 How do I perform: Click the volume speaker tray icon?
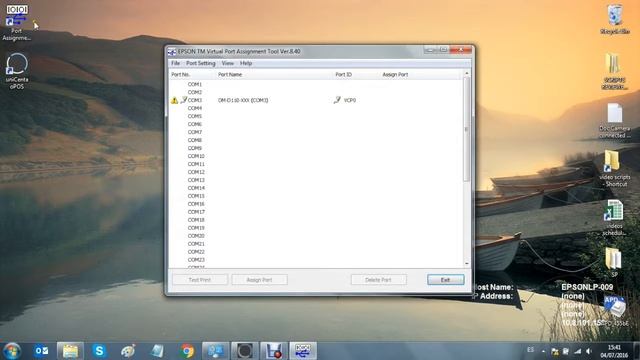point(589,351)
